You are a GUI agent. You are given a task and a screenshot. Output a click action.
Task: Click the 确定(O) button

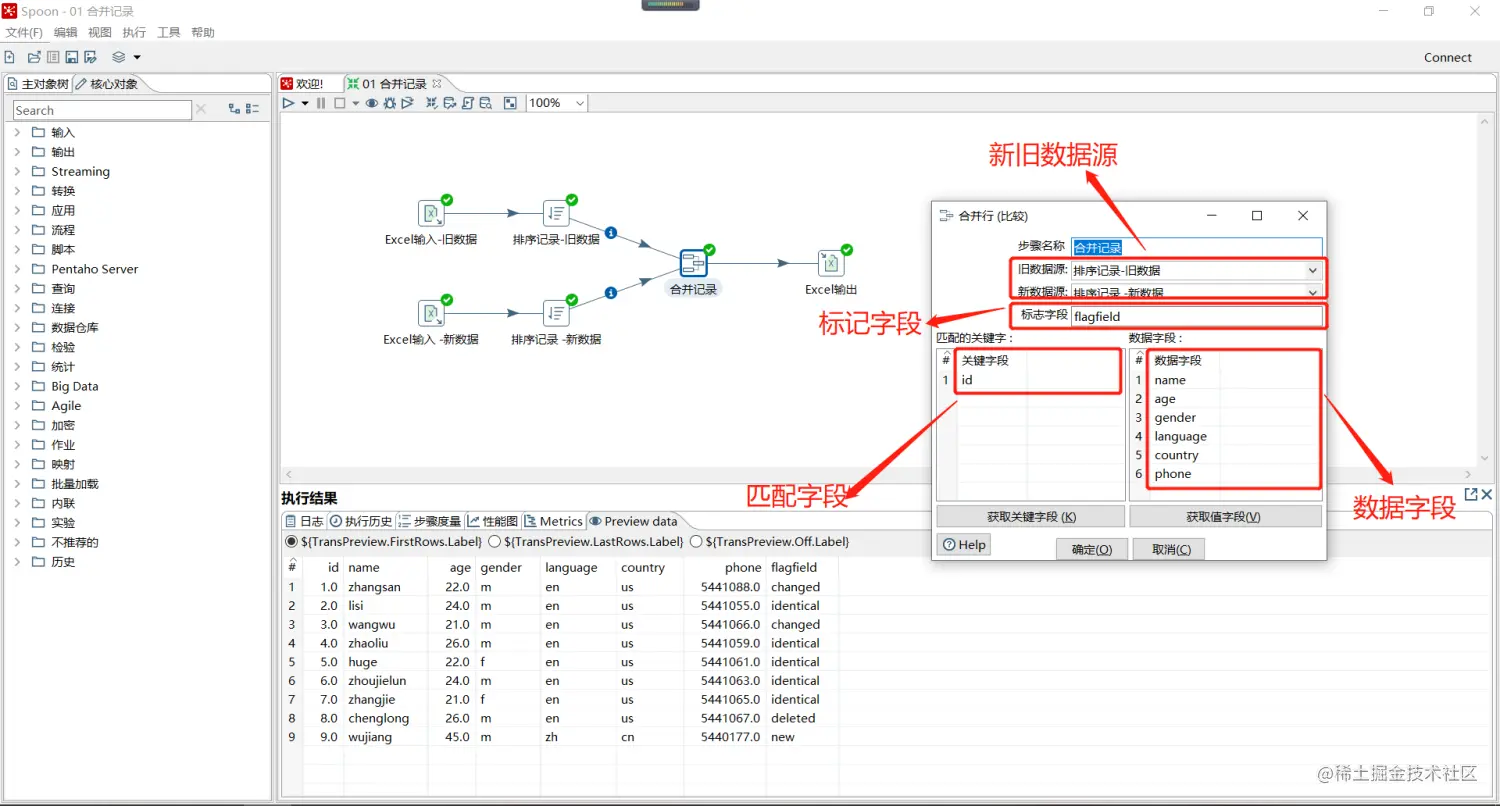click(1092, 549)
